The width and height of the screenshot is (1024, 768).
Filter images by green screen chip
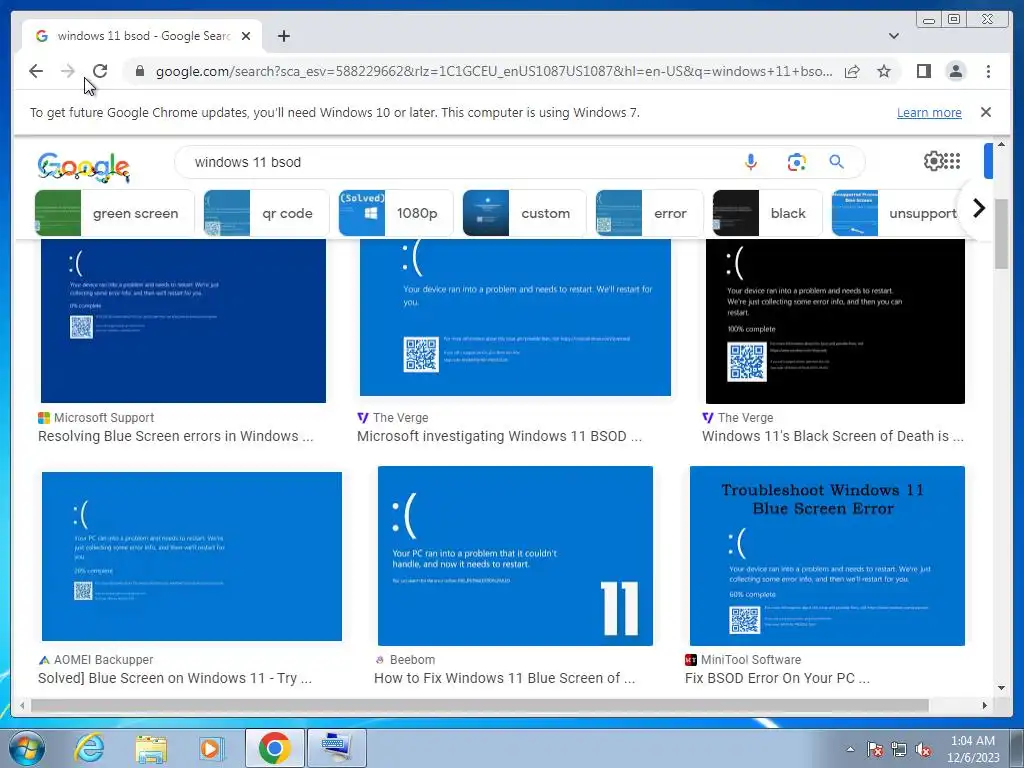point(114,213)
